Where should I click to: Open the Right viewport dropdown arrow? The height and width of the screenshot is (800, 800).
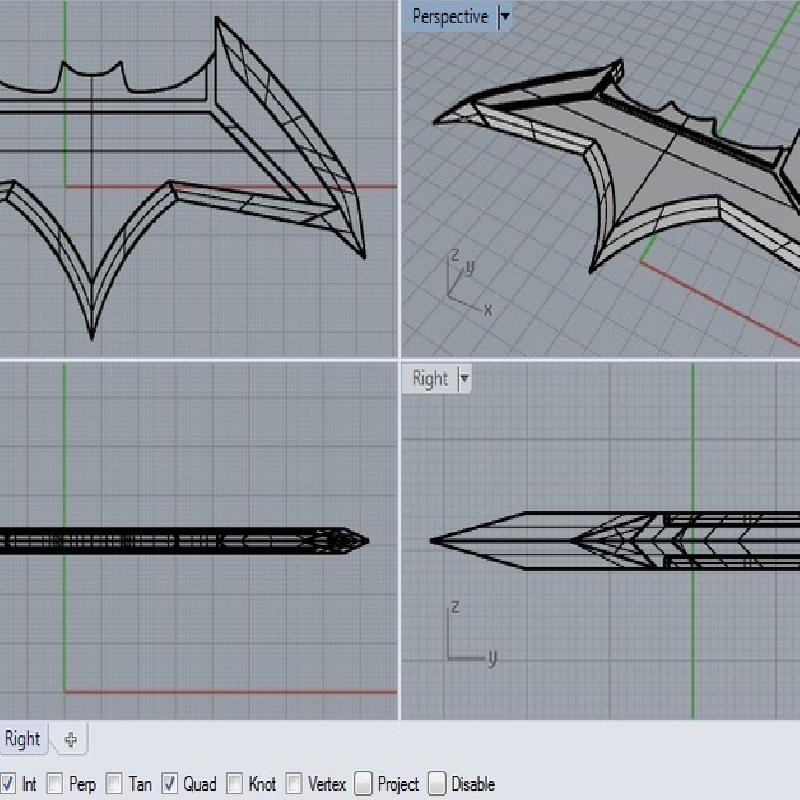[464, 379]
